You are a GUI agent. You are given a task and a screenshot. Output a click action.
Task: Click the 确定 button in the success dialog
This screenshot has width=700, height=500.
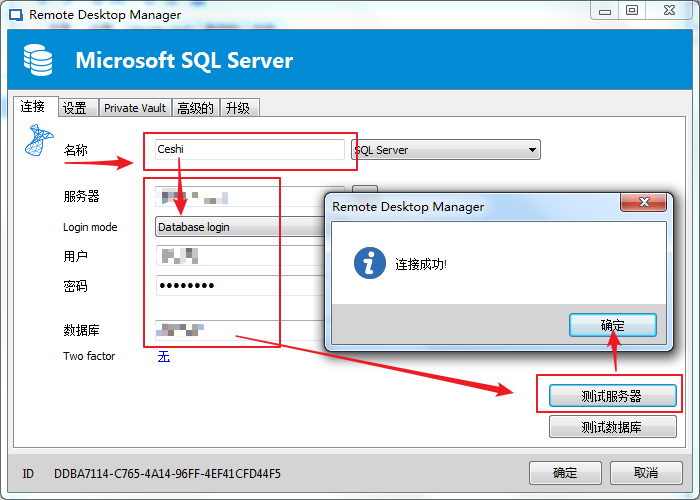[612, 325]
